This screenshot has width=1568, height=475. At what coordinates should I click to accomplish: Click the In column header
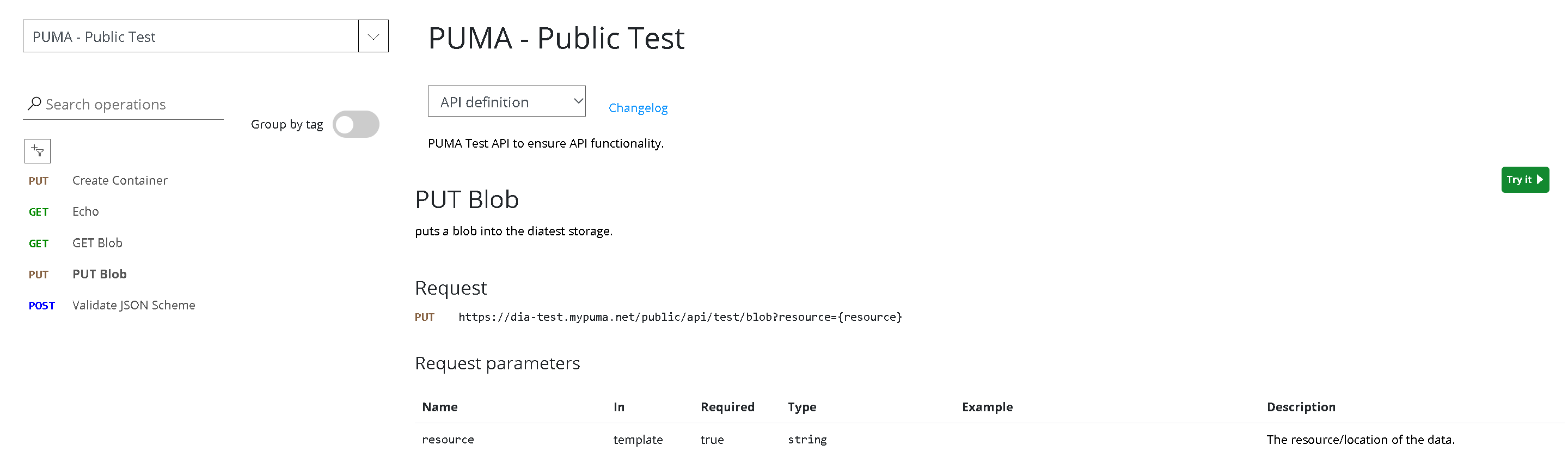[618, 407]
